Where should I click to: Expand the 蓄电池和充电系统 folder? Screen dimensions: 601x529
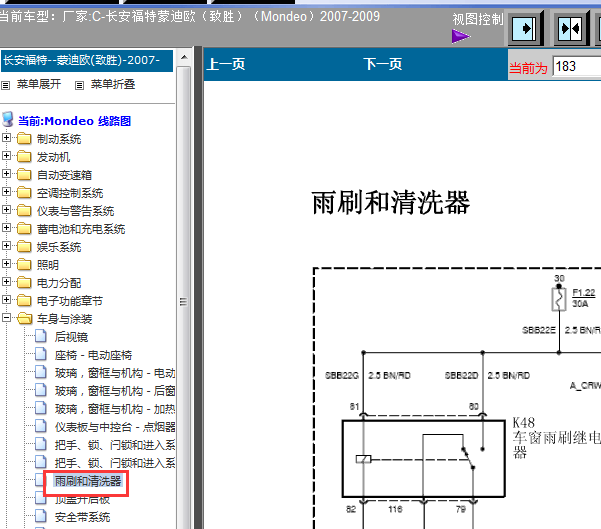(6, 227)
